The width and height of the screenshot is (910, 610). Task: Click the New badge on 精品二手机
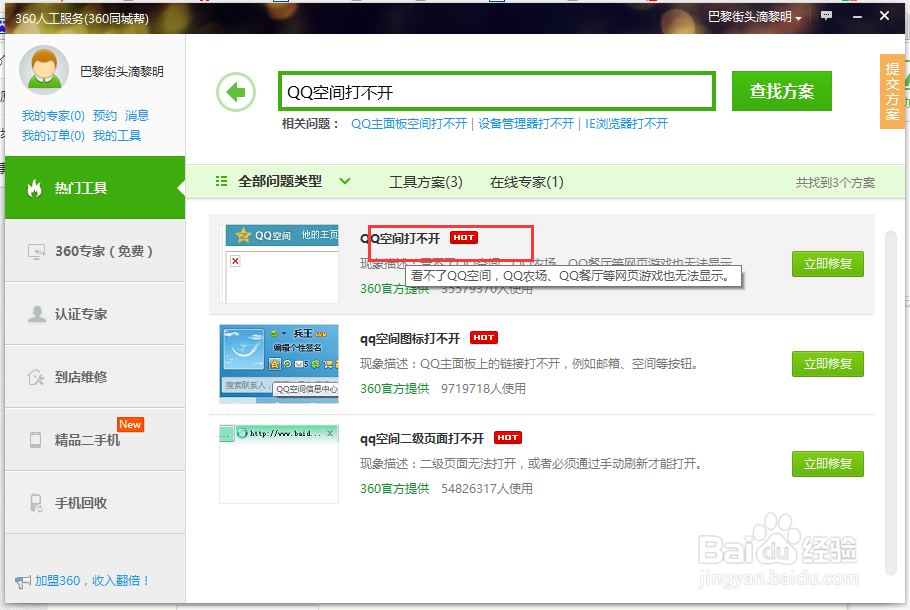pyautogui.click(x=130, y=424)
